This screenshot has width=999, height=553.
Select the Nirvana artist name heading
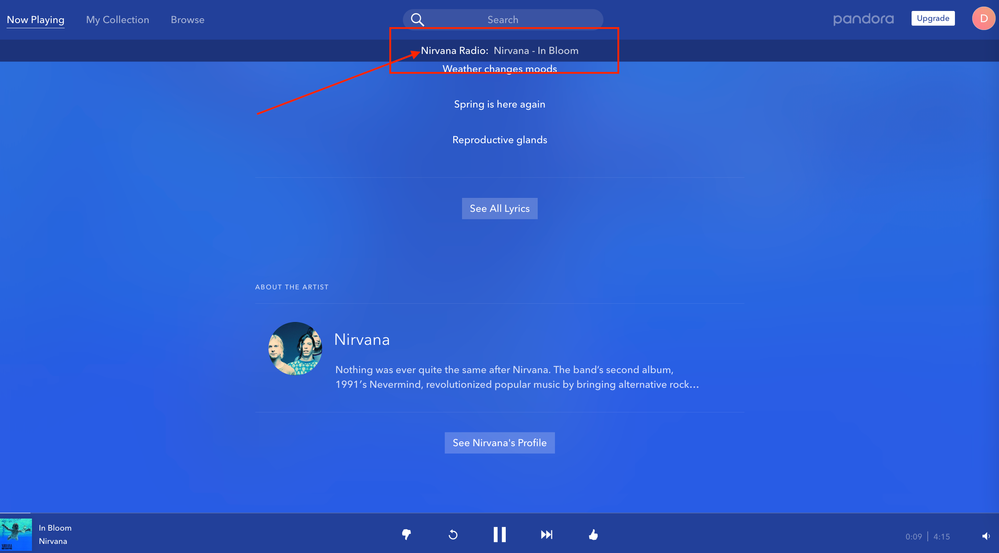coord(362,340)
